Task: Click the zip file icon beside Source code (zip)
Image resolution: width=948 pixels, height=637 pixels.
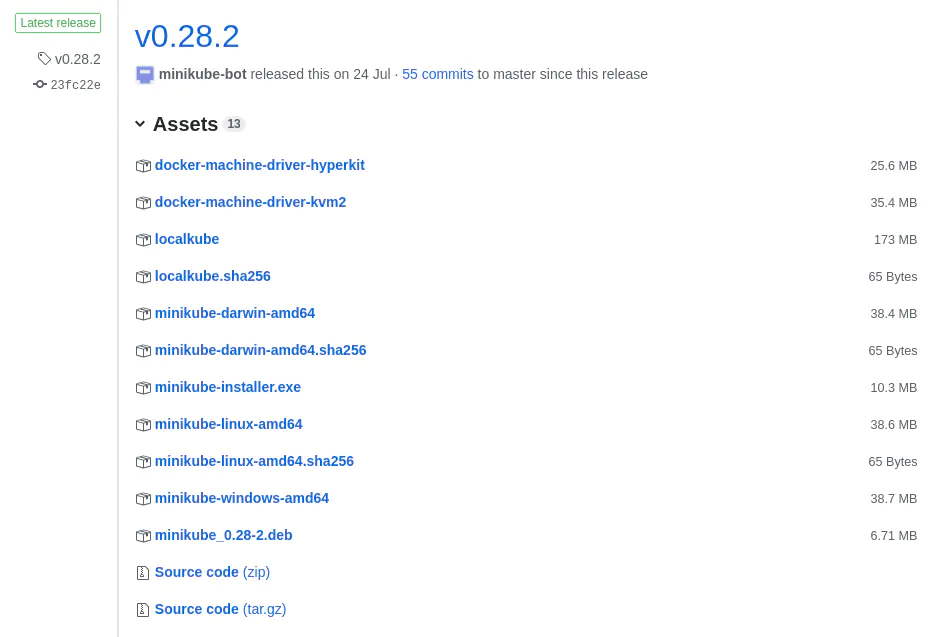Action: [143, 573]
